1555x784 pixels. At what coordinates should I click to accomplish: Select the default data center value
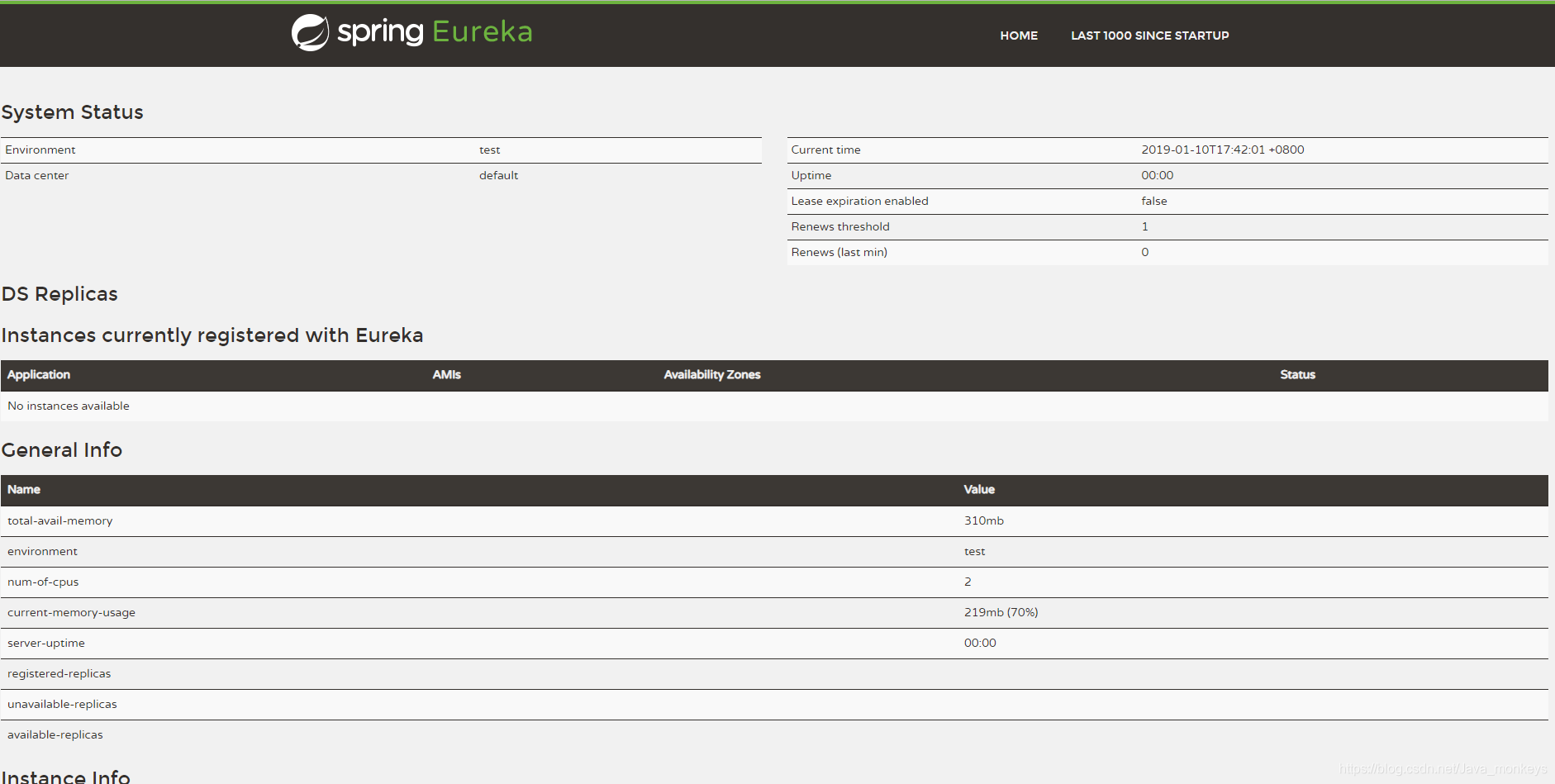498,175
